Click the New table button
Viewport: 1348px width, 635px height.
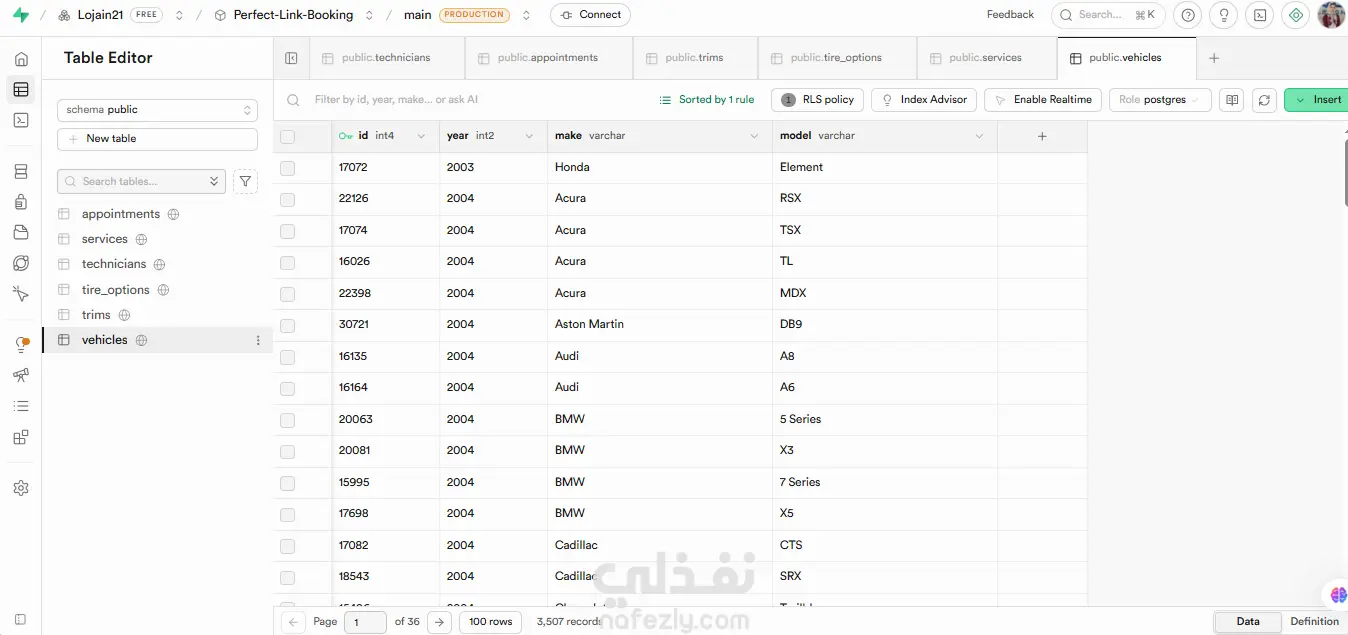(157, 139)
